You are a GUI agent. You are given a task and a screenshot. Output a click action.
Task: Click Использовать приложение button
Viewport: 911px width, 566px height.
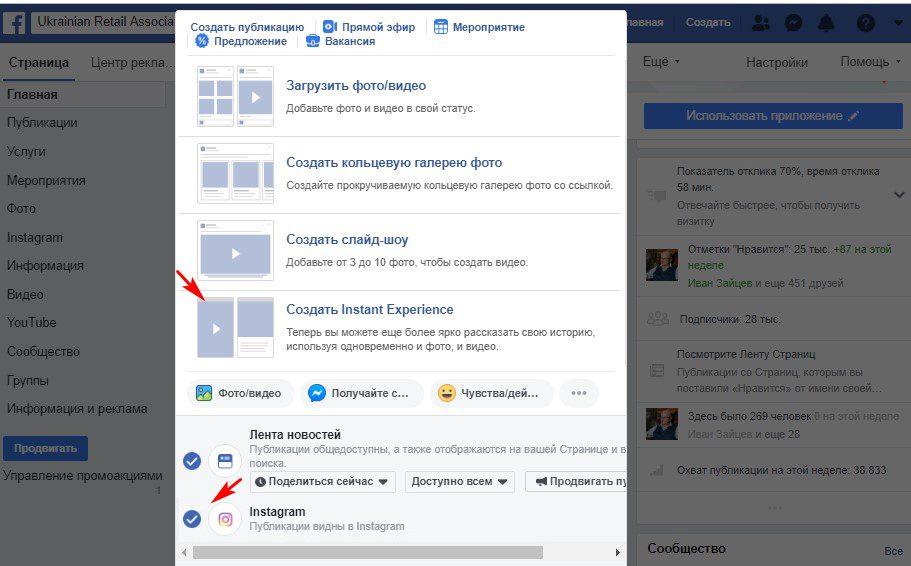tap(771, 116)
